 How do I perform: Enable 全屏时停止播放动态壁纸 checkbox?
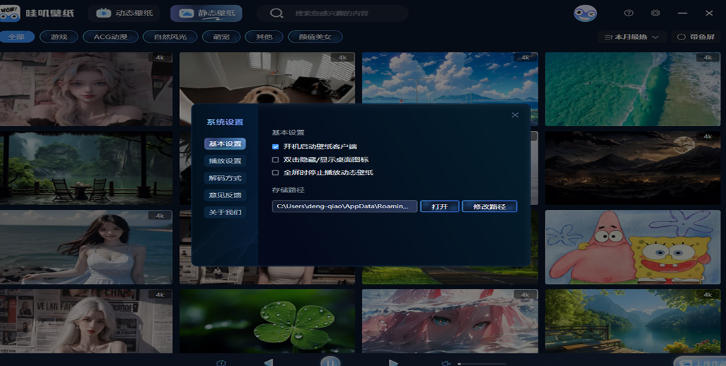(x=275, y=173)
